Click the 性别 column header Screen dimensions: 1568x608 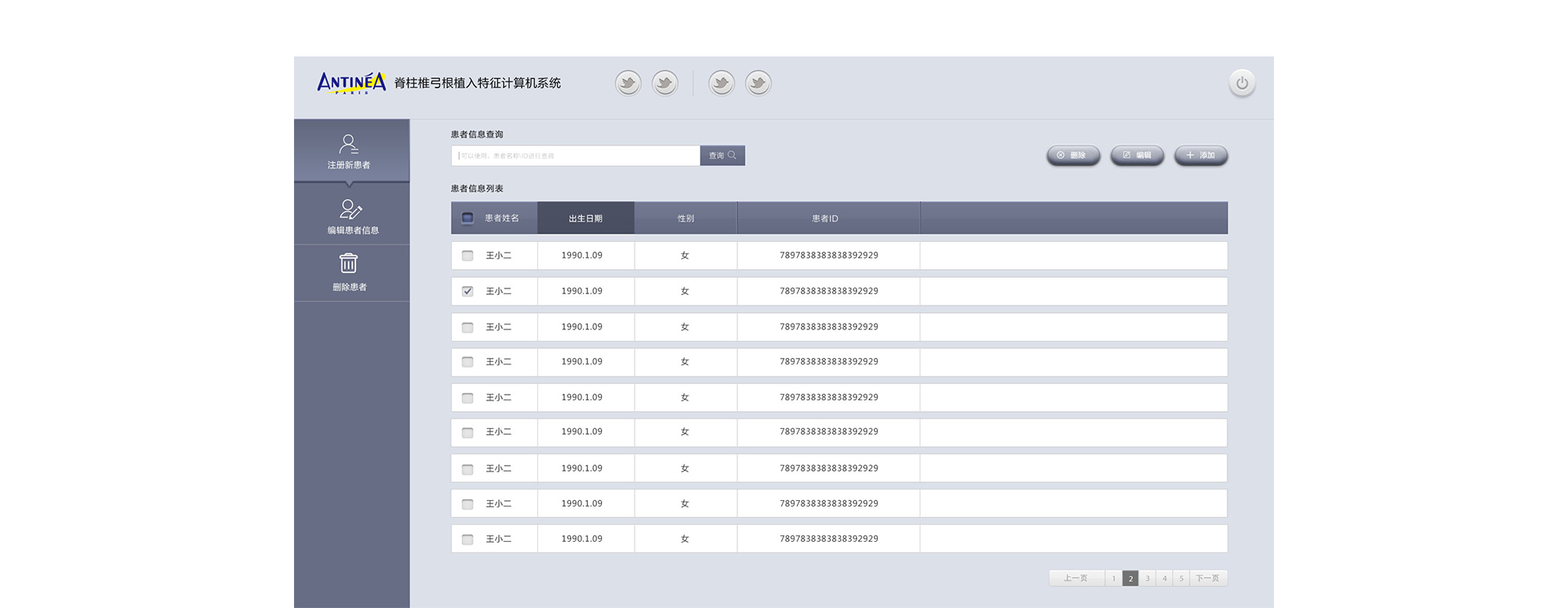685,218
